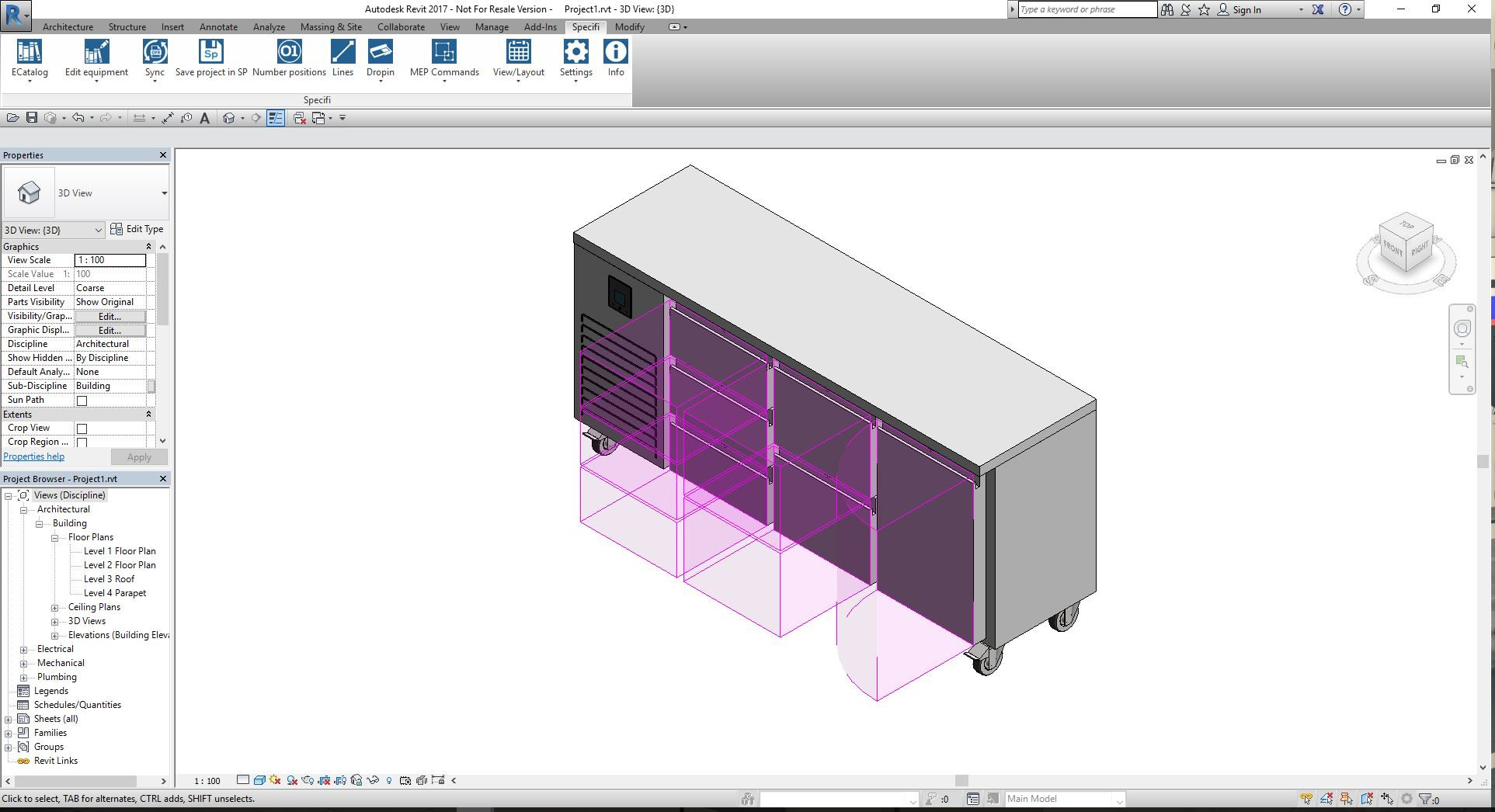This screenshot has height=812, width=1495.
Task: Expand the Electrical discipline node
Action: tap(24, 650)
